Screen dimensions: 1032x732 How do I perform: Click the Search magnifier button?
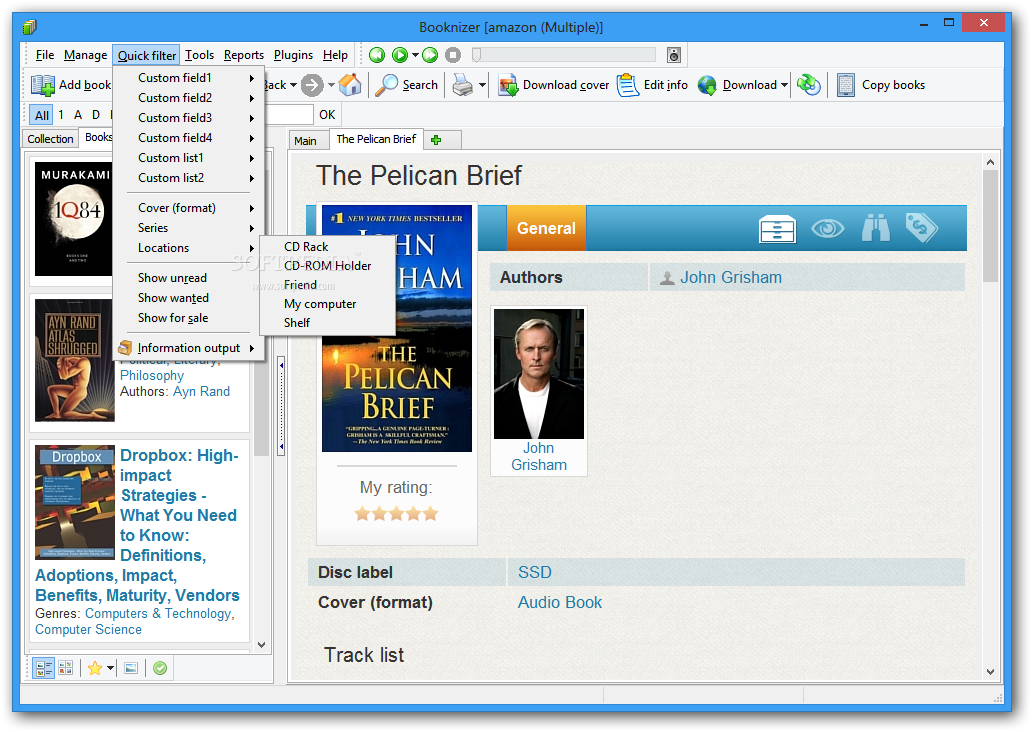point(407,85)
